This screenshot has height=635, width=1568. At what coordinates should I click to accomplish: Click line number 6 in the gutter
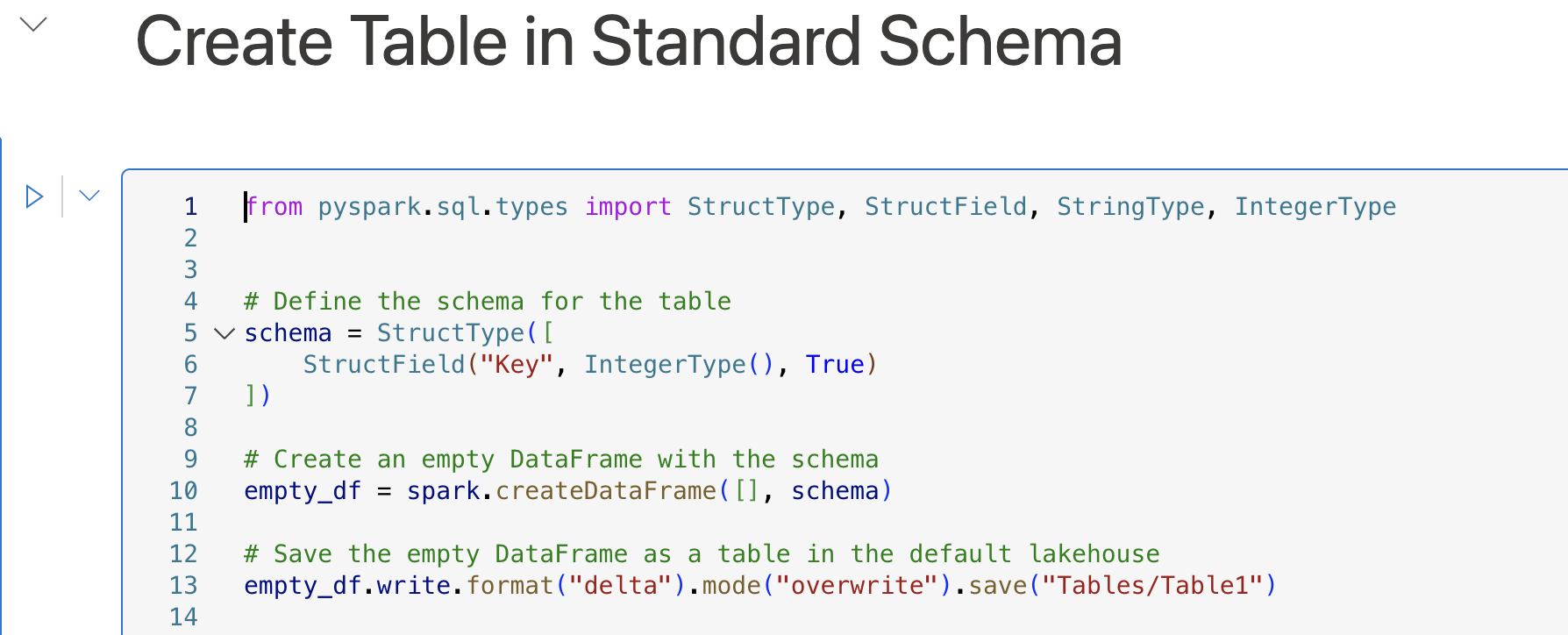pyautogui.click(x=190, y=365)
